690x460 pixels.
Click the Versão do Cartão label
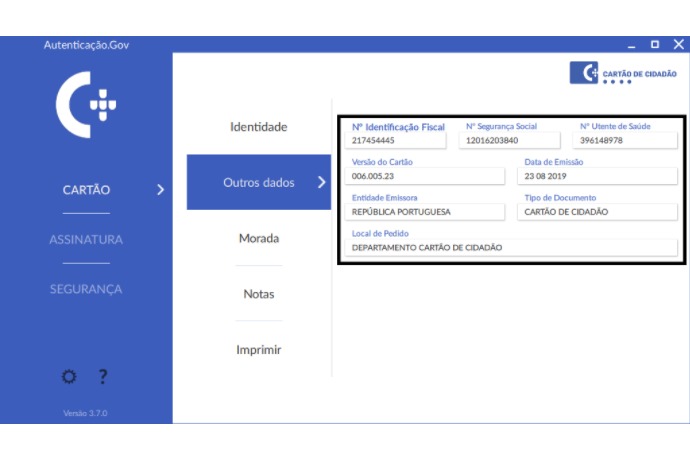(x=382, y=162)
